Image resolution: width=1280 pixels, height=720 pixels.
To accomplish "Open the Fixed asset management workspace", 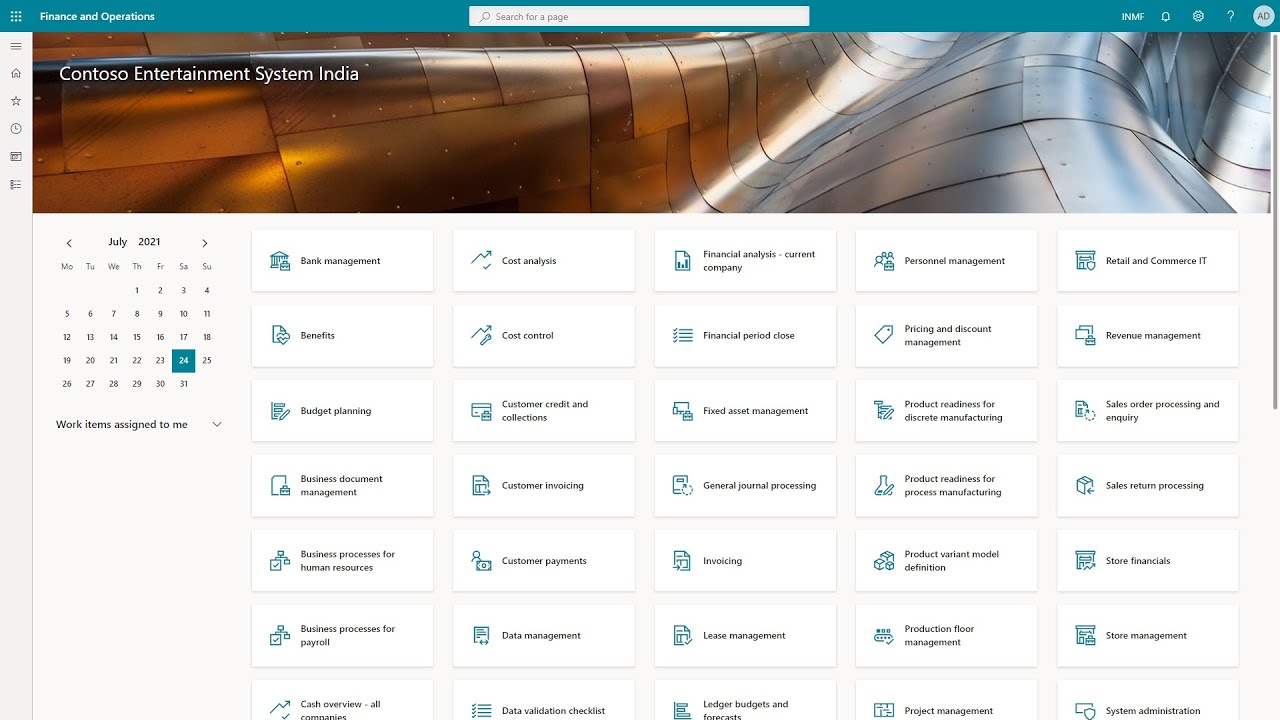I will 745,411.
